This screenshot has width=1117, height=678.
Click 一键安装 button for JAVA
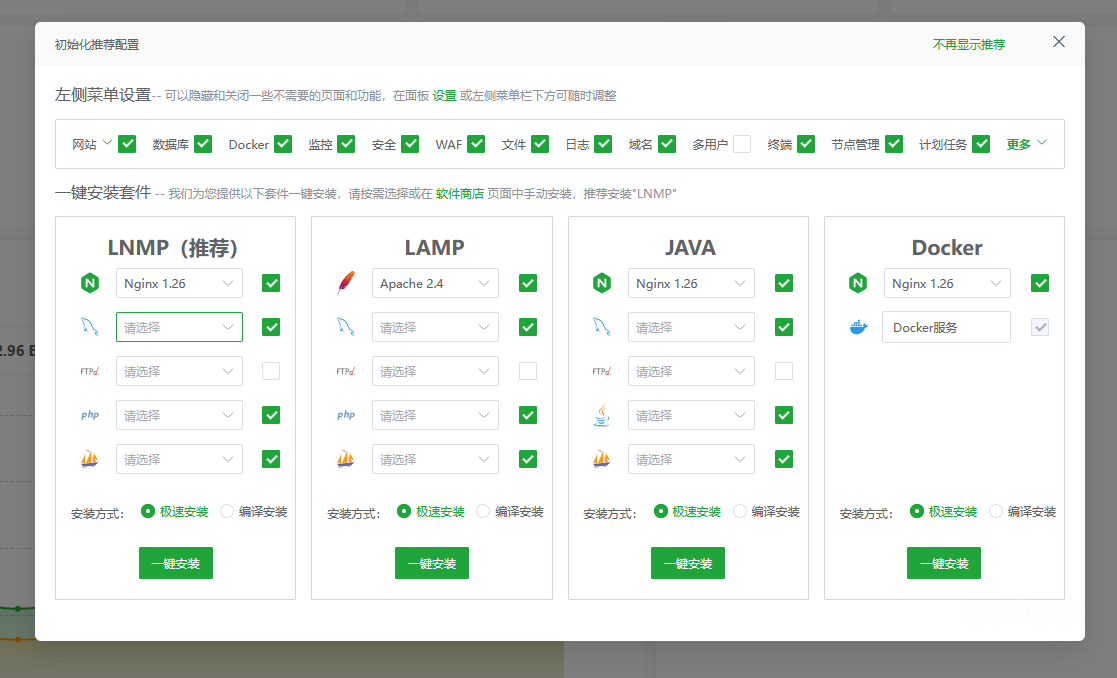pyautogui.click(x=688, y=563)
